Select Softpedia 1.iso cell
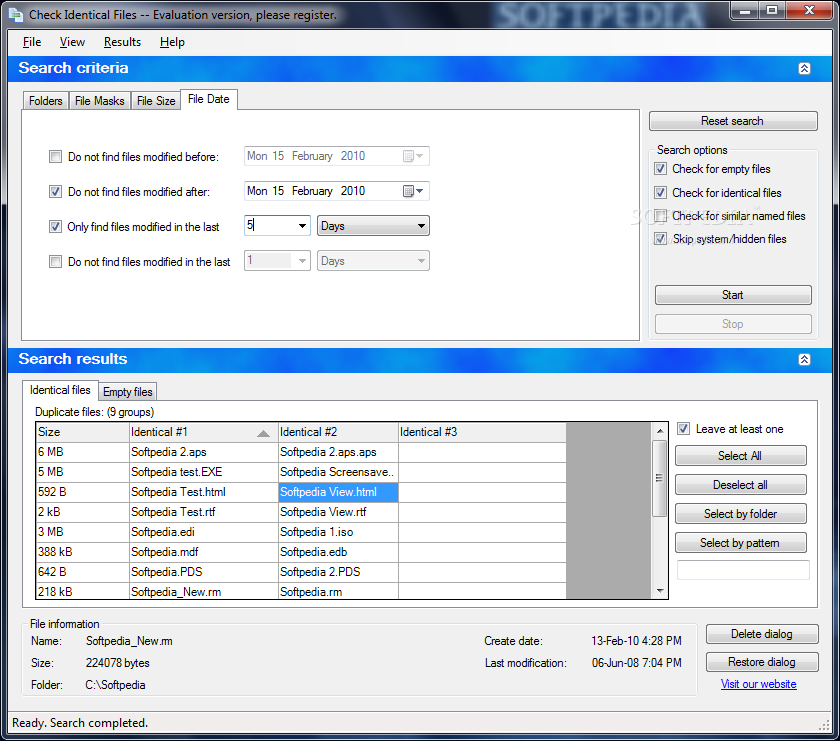 click(338, 532)
